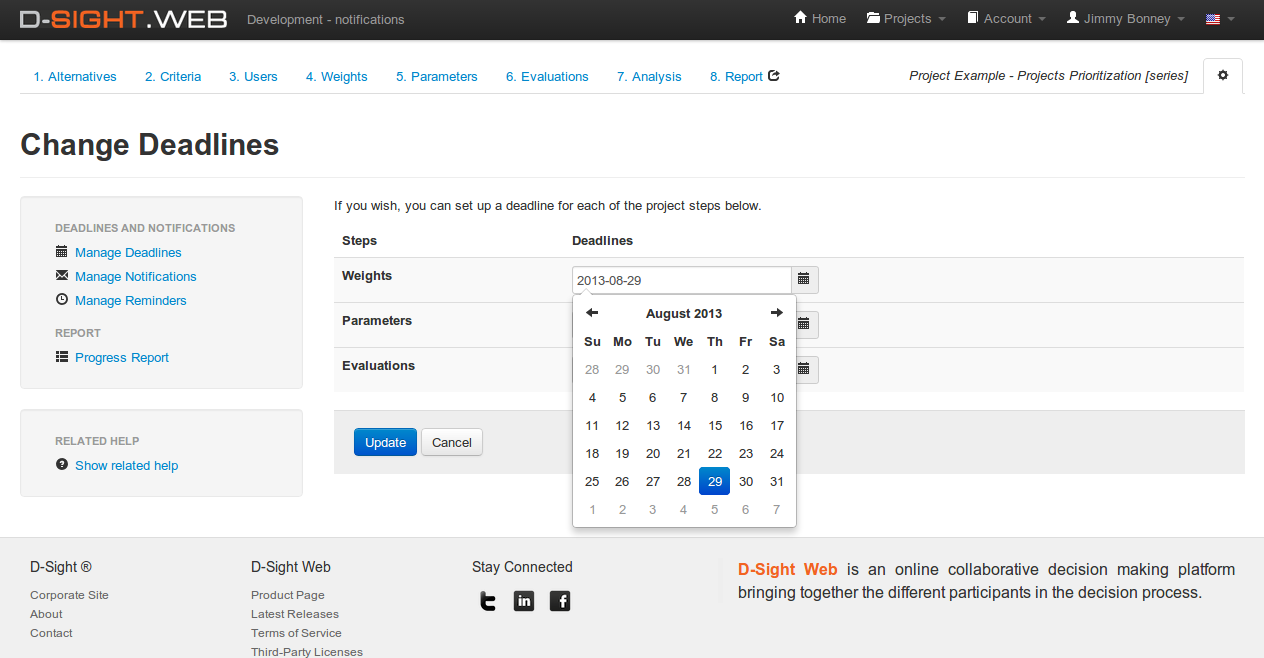The height and width of the screenshot is (658, 1264).
Task: Click the LinkedIn icon in footer
Action: pos(524,601)
